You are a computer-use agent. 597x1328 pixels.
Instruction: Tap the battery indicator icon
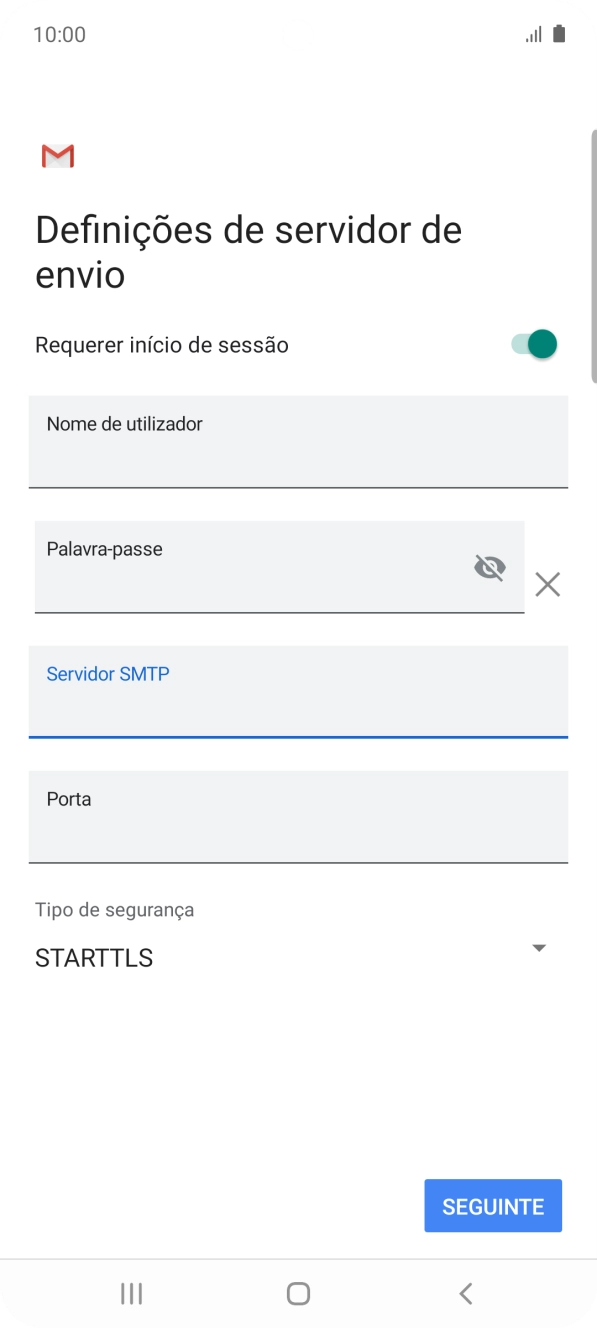561,33
